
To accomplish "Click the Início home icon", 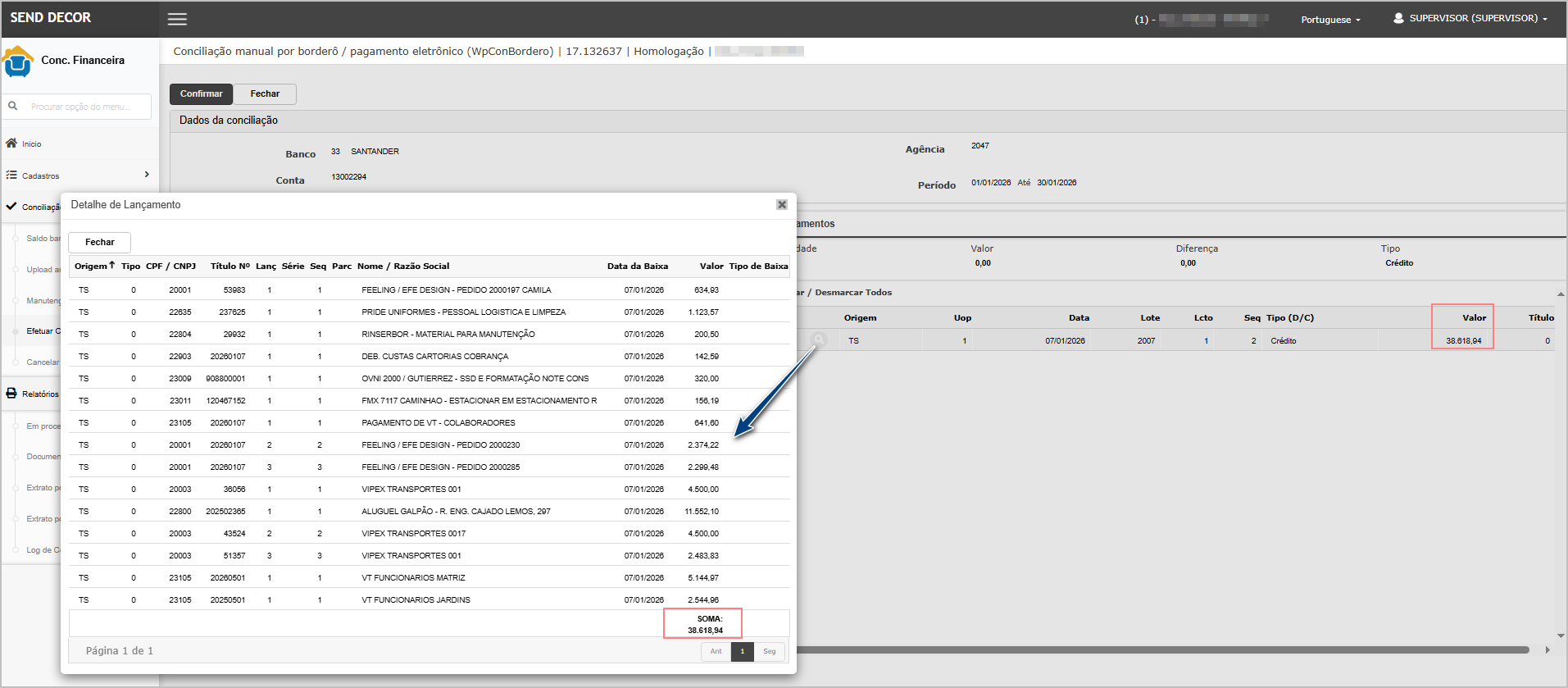I will [11, 144].
